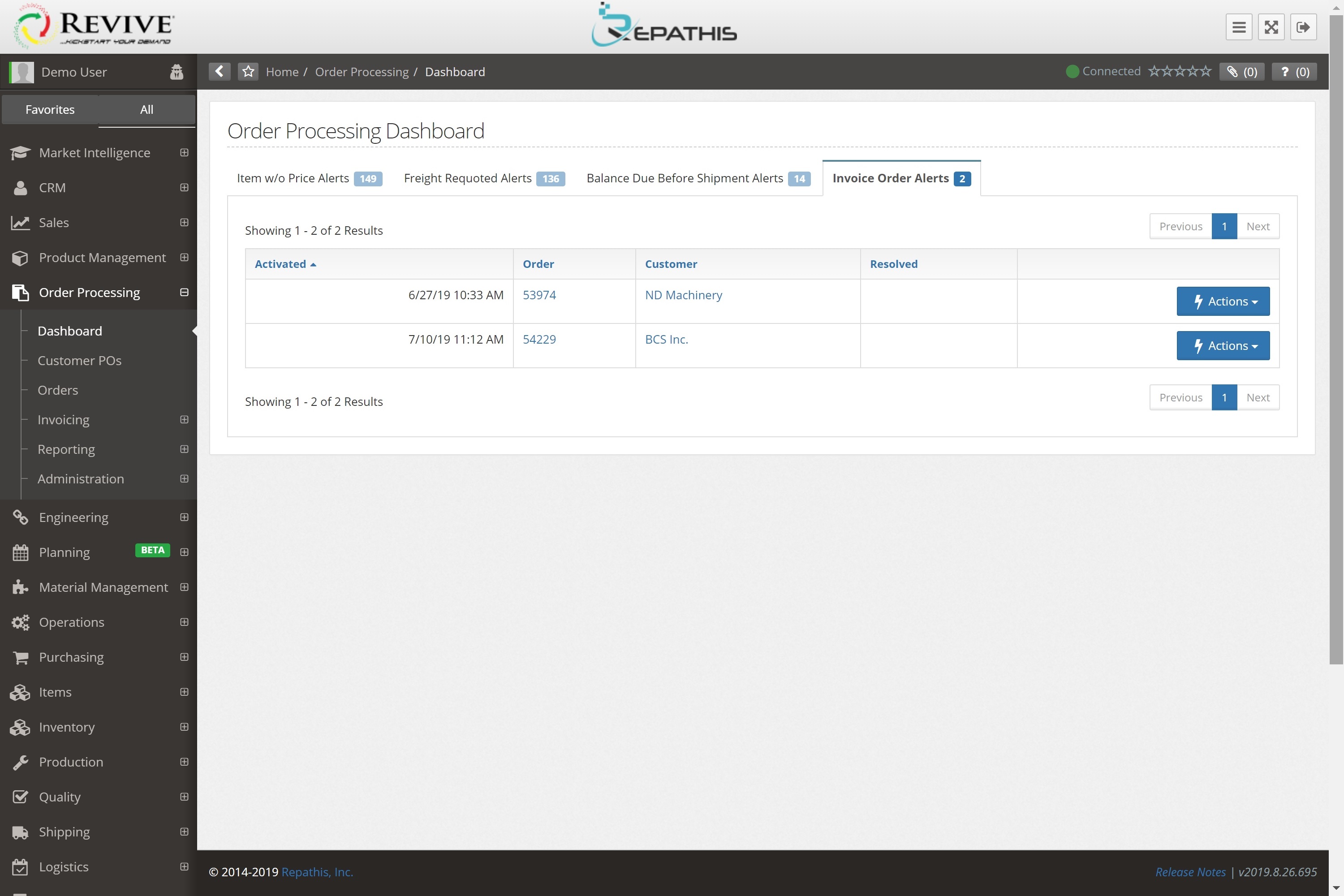Click the Material Management puzzle icon

(x=20, y=587)
